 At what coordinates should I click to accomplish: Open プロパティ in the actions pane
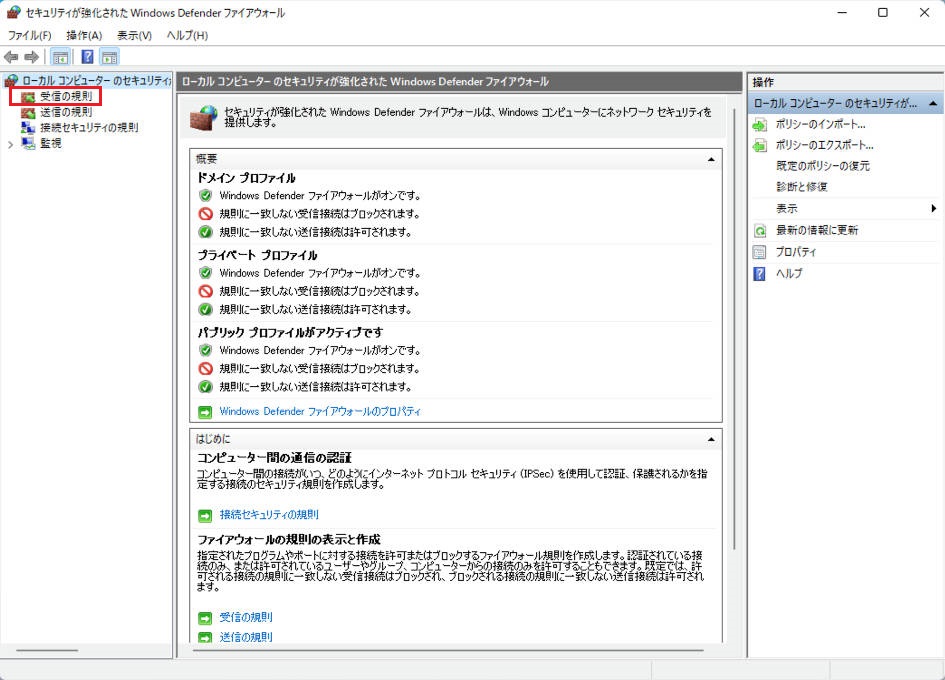796,252
